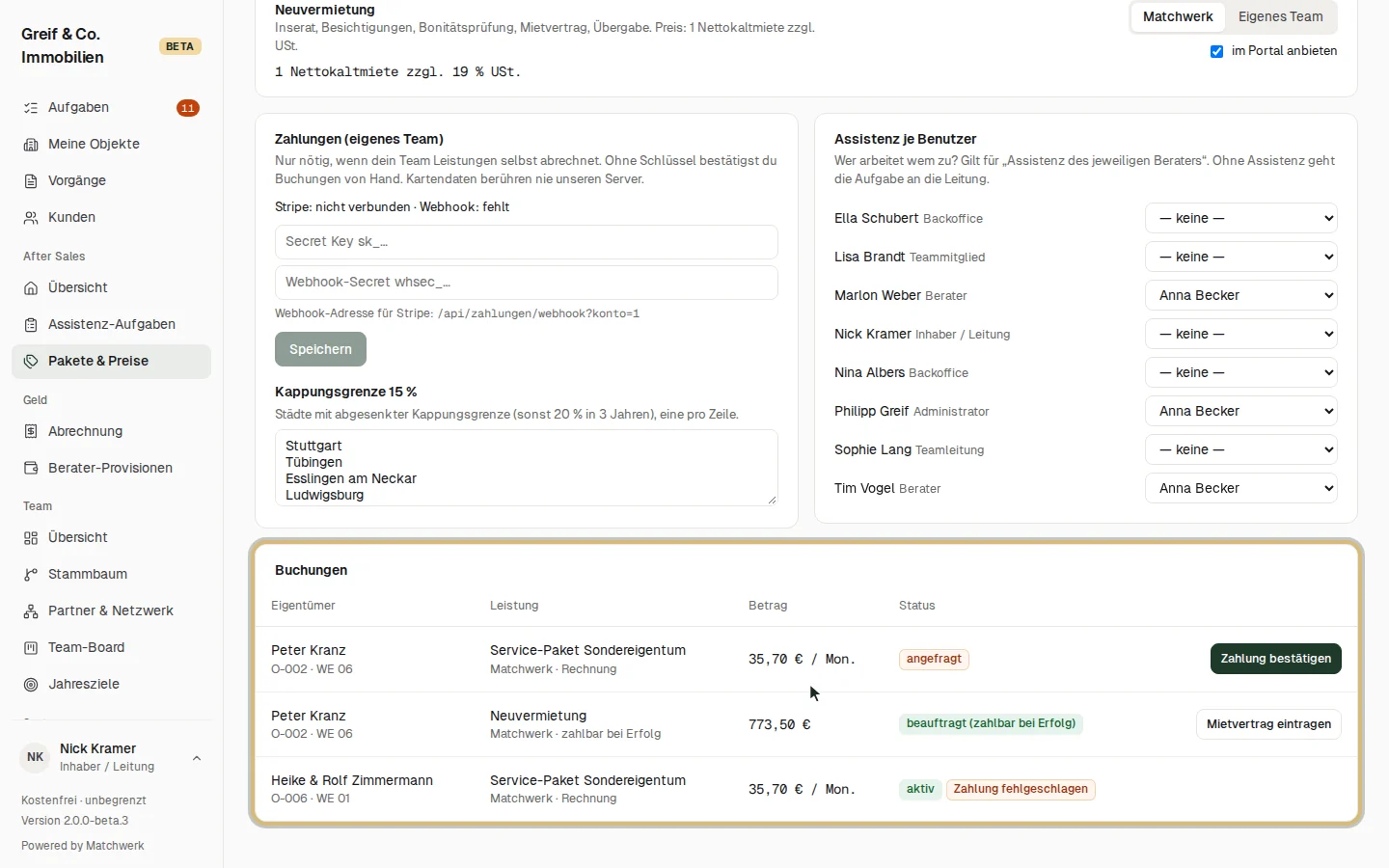
Task: Open assistant dropdown for Nick Kramer
Action: pos(1241,334)
